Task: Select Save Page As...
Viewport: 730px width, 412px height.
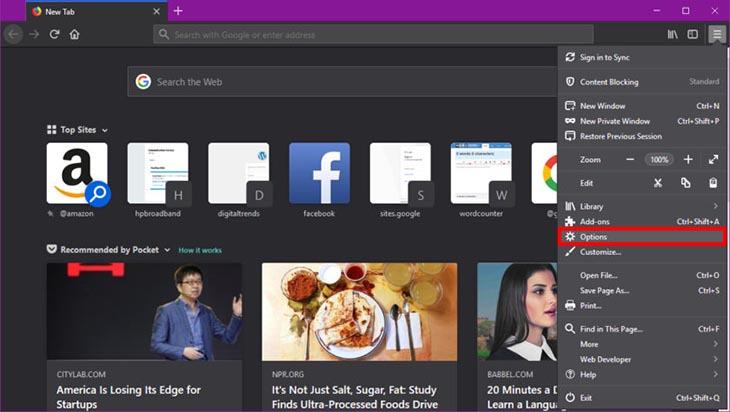Action: 642,290
